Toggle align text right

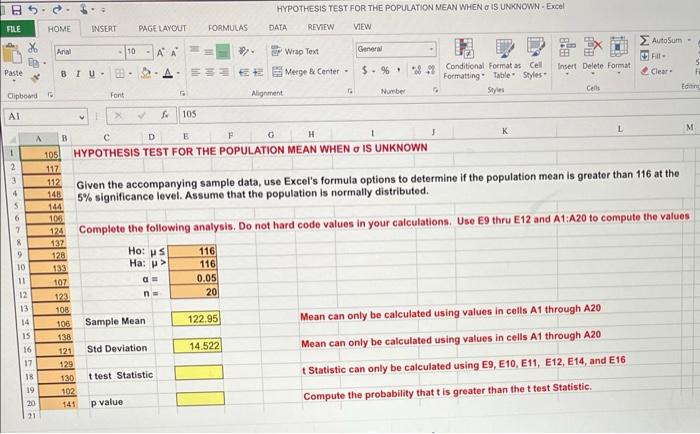[225, 72]
